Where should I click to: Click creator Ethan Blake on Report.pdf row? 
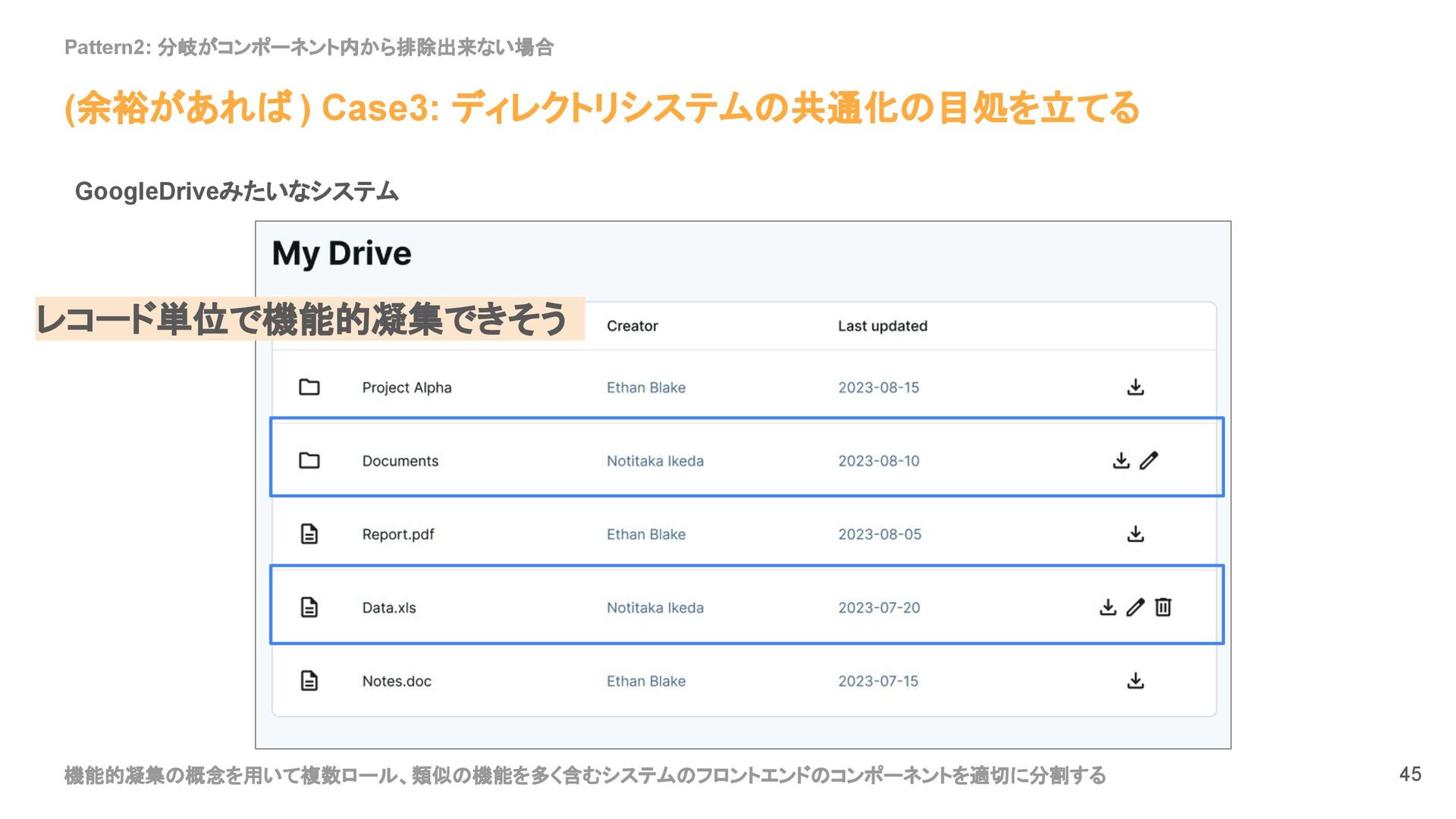pos(645,534)
